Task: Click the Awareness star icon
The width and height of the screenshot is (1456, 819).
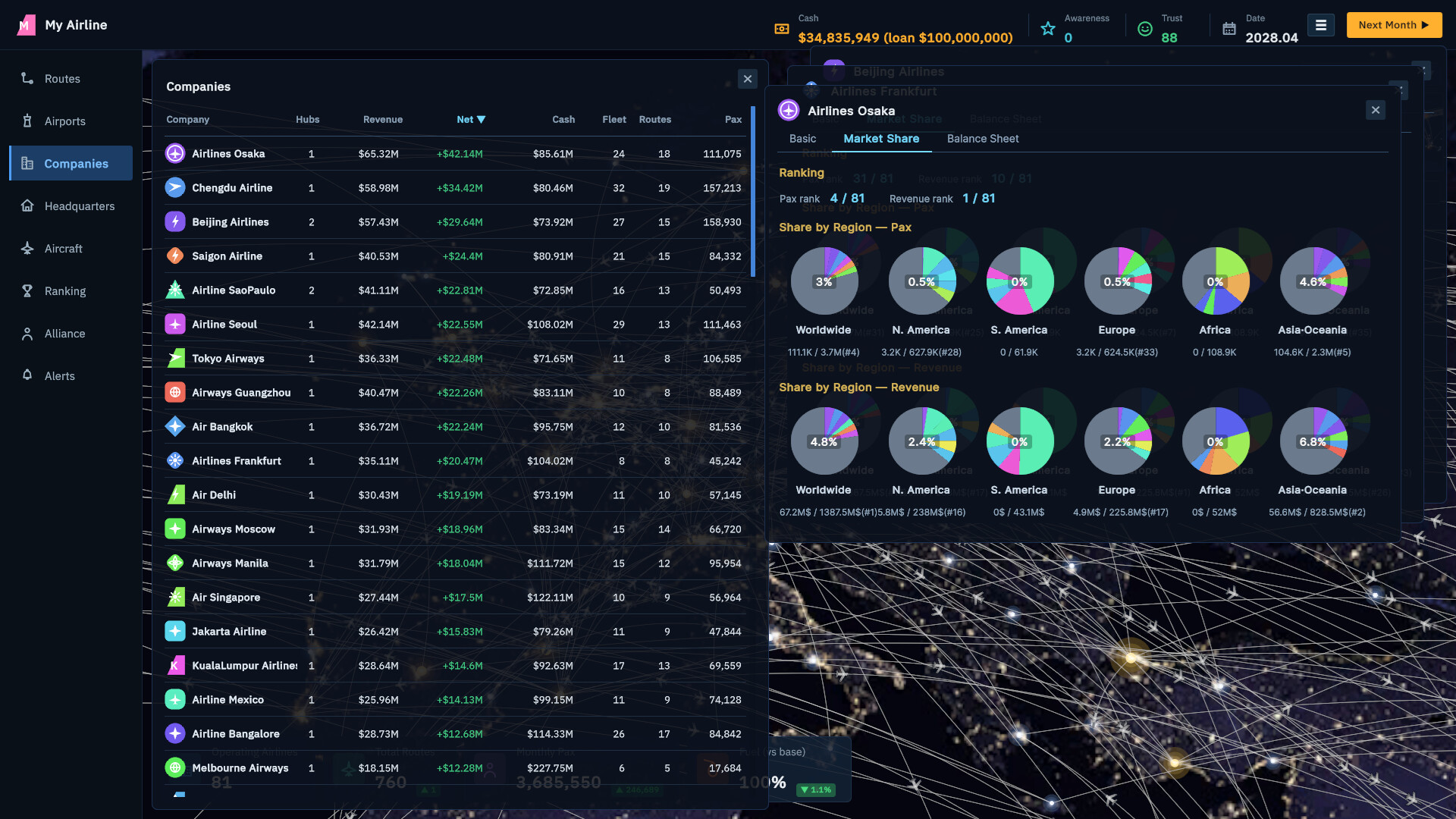Action: coord(1048,29)
